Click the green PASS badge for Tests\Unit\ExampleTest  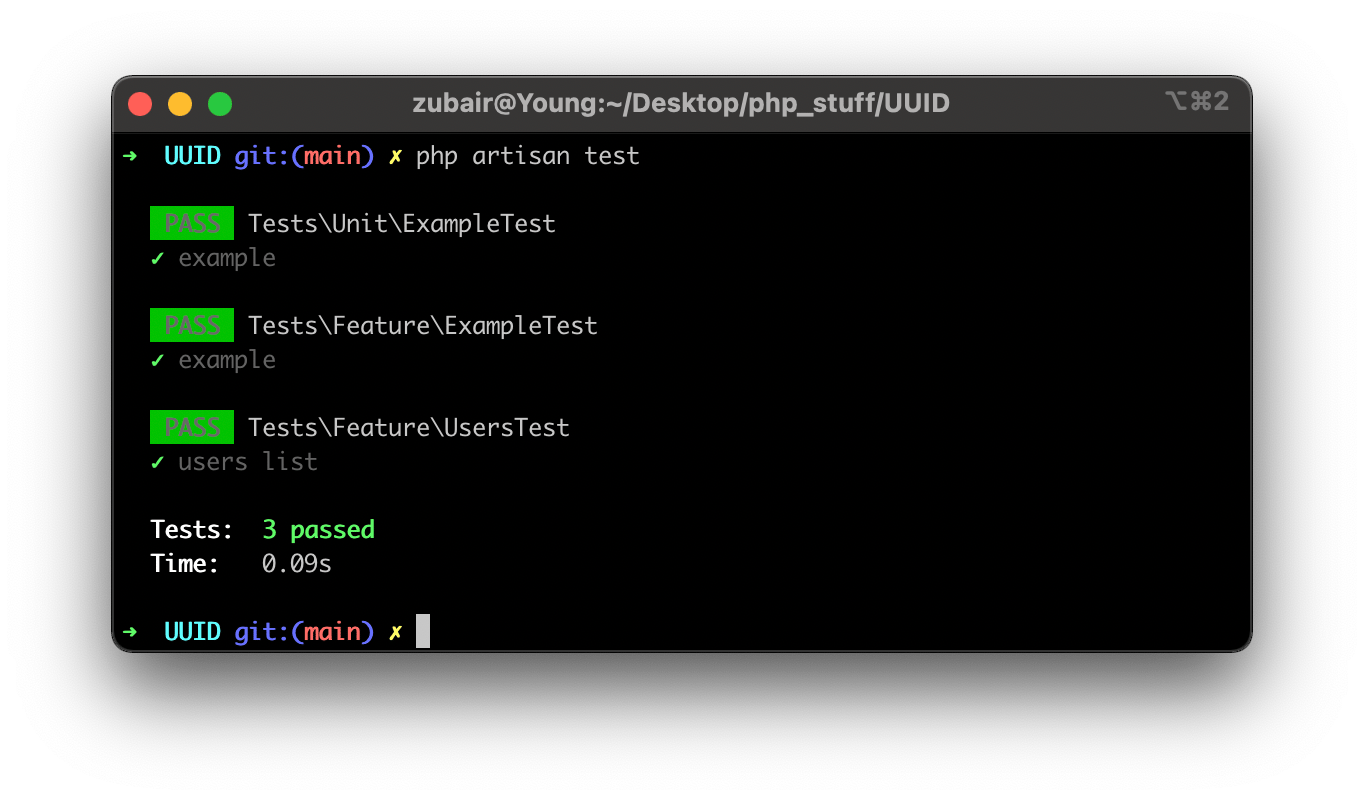(x=191, y=222)
